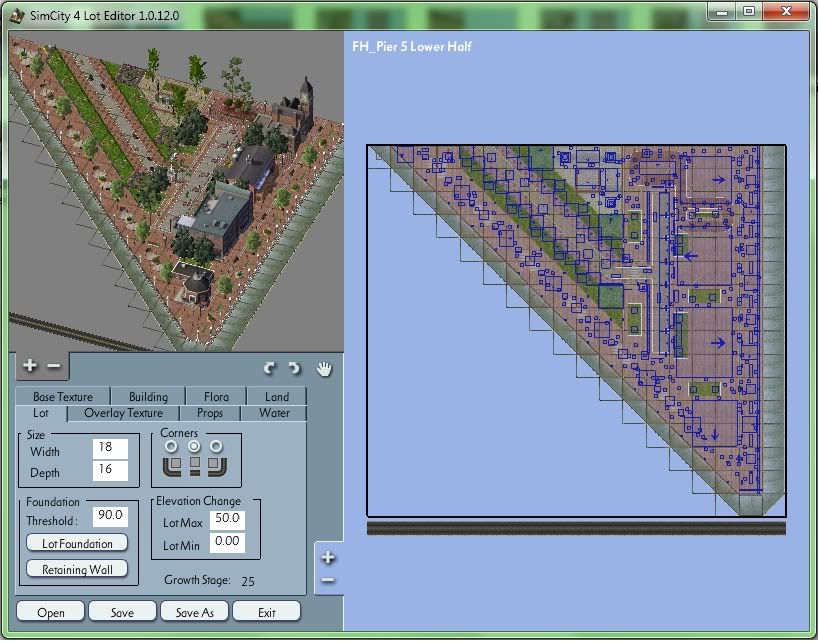Zoom out the 3D preview with minus
The height and width of the screenshot is (642, 819).
click(x=54, y=366)
